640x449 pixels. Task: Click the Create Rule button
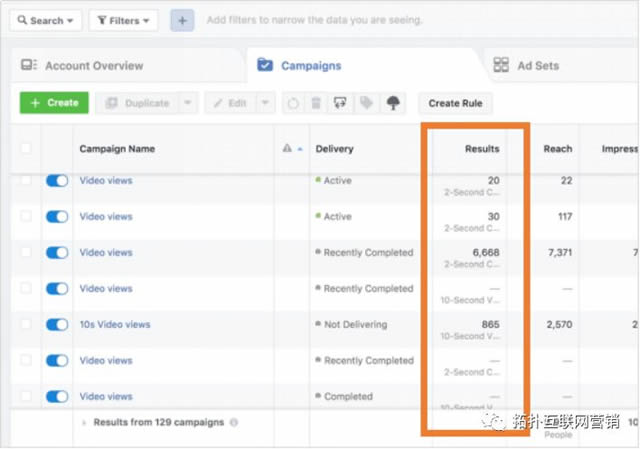point(455,103)
